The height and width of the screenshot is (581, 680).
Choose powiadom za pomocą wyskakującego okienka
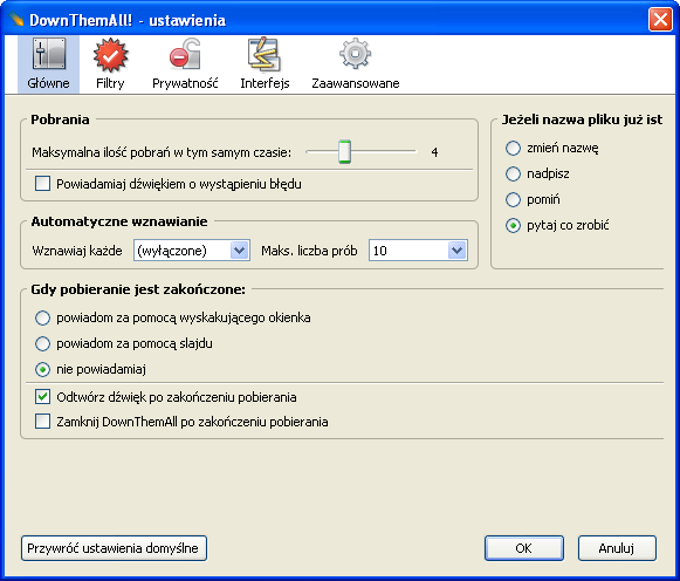click(42, 318)
